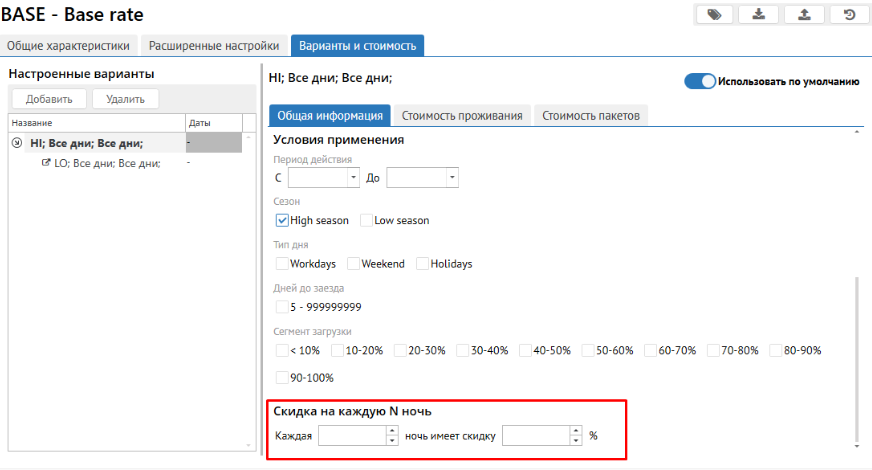
Task: Click scroll-down arrow of variants list
Action: [249, 445]
